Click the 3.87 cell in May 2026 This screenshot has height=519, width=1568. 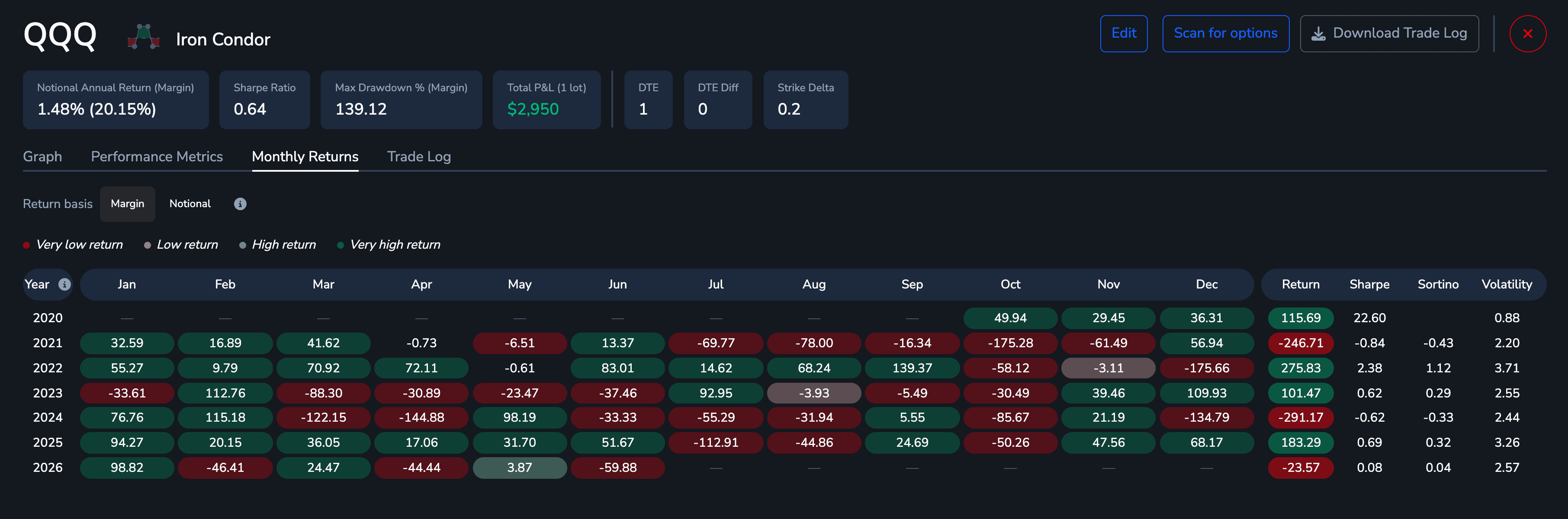click(520, 468)
